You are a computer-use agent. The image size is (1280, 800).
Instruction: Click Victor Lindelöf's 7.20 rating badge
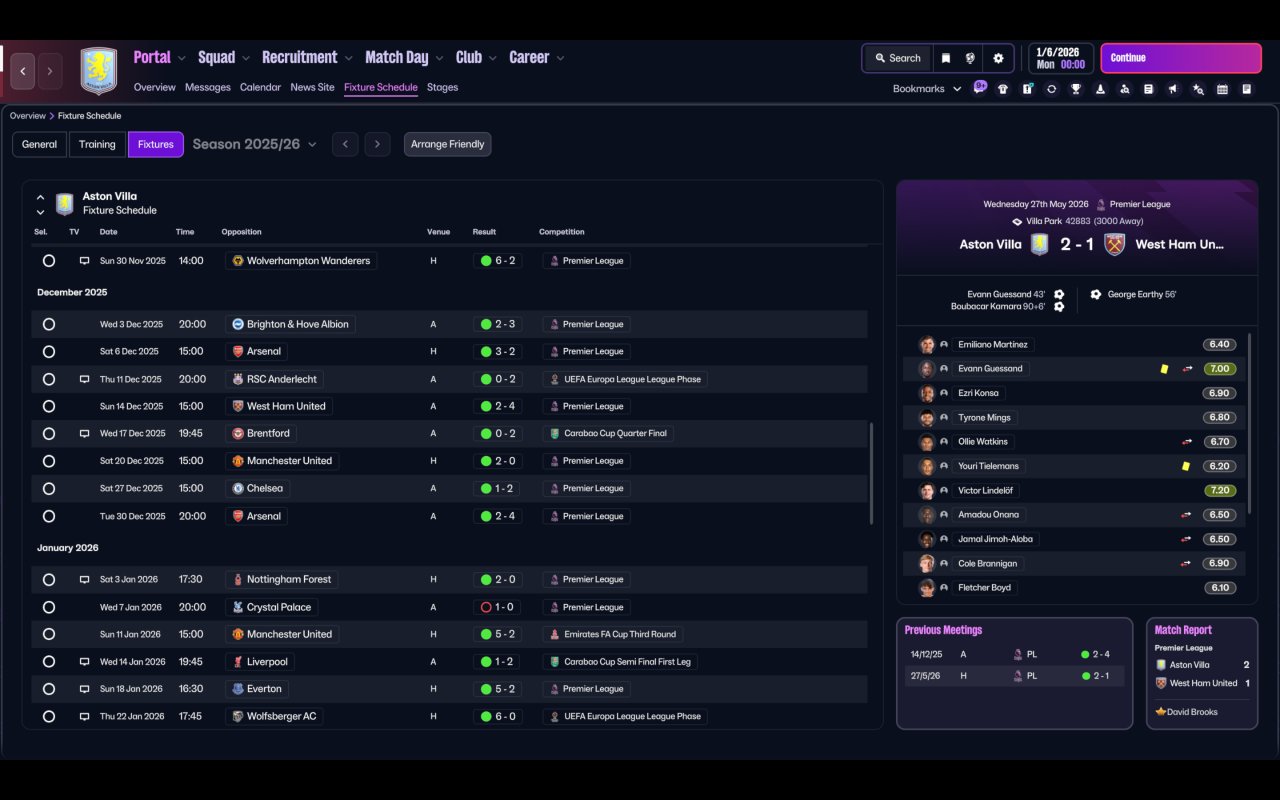(x=1219, y=491)
